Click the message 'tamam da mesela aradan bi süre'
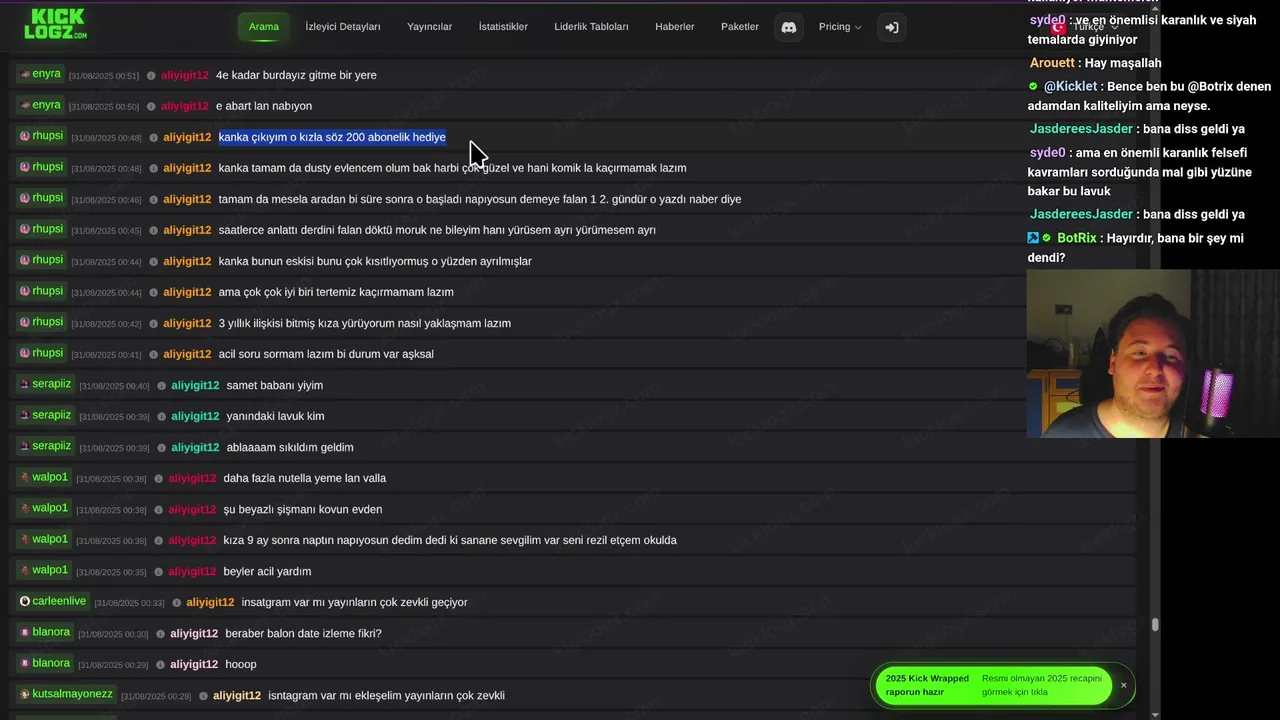The image size is (1280, 720). (x=480, y=199)
